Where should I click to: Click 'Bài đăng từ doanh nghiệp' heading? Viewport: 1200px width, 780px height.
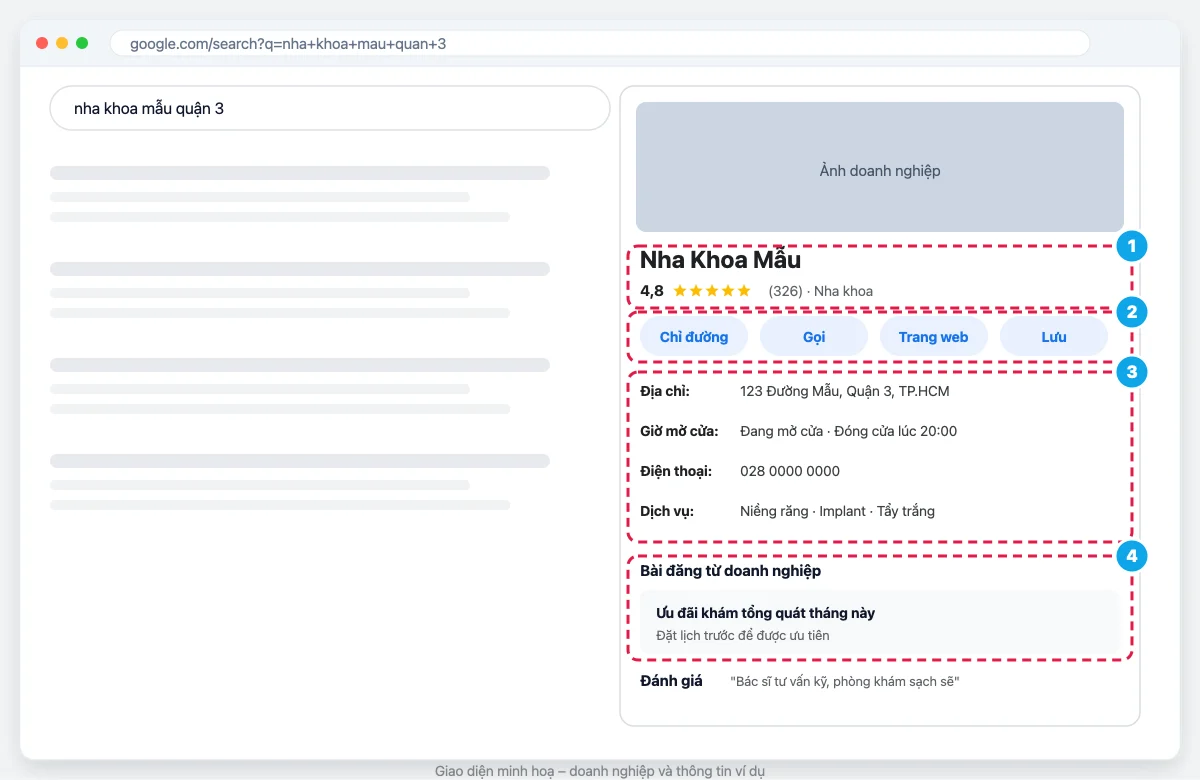(x=730, y=571)
